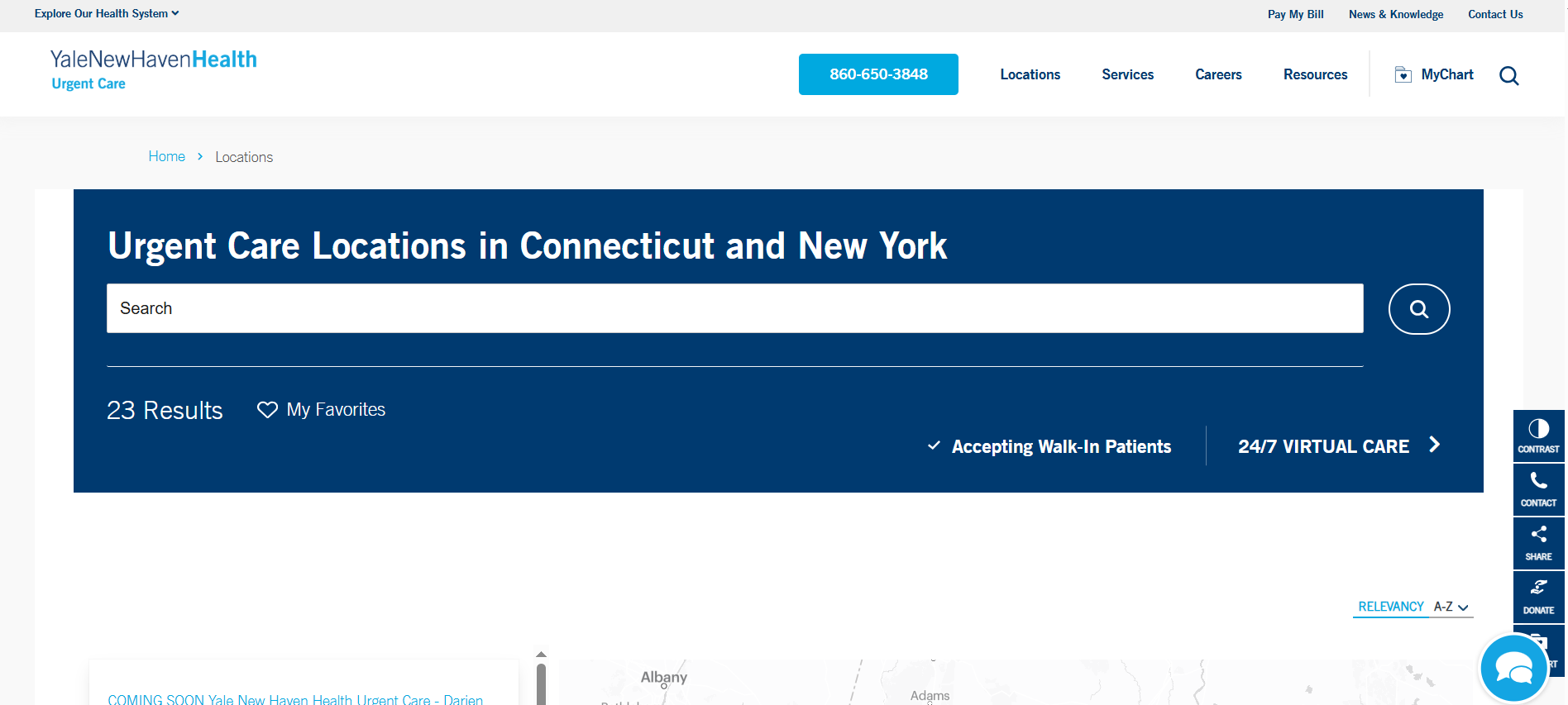
Task: Click into the location Search field
Action: pos(734,308)
